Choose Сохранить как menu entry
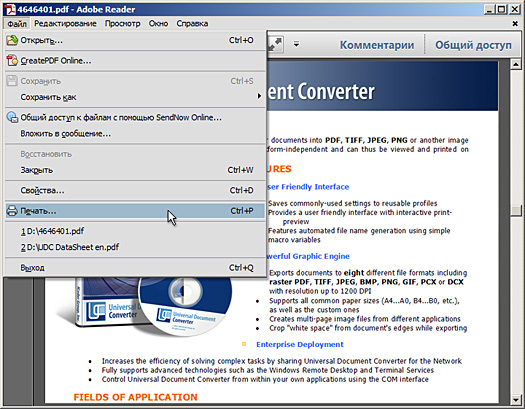Image resolution: width=525 pixels, height=409 pixels. click(135, 97)
